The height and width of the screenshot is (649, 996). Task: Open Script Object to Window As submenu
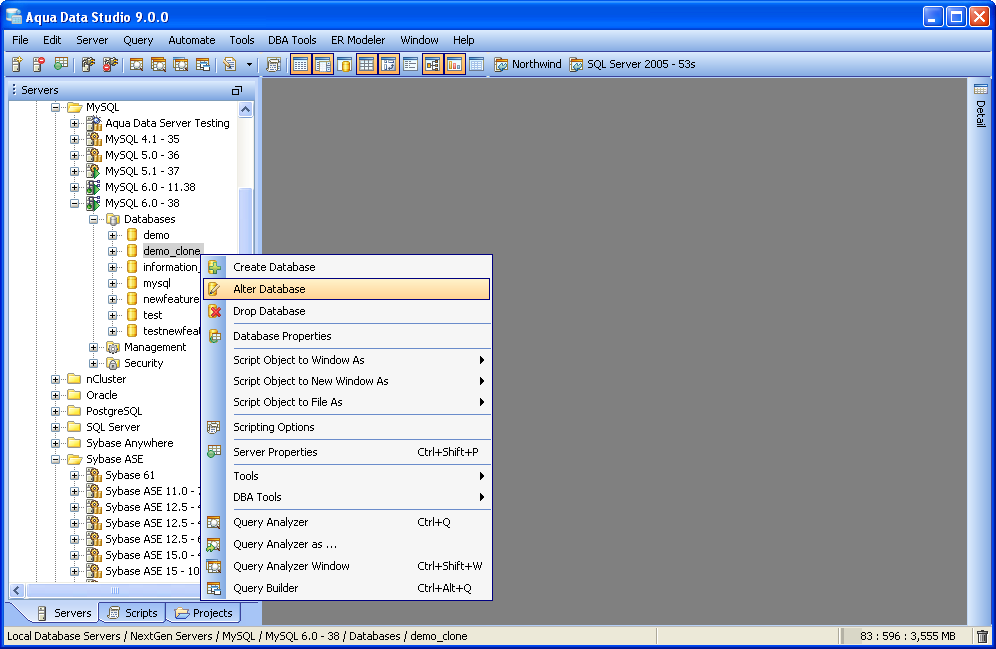[x=347, y=360]
